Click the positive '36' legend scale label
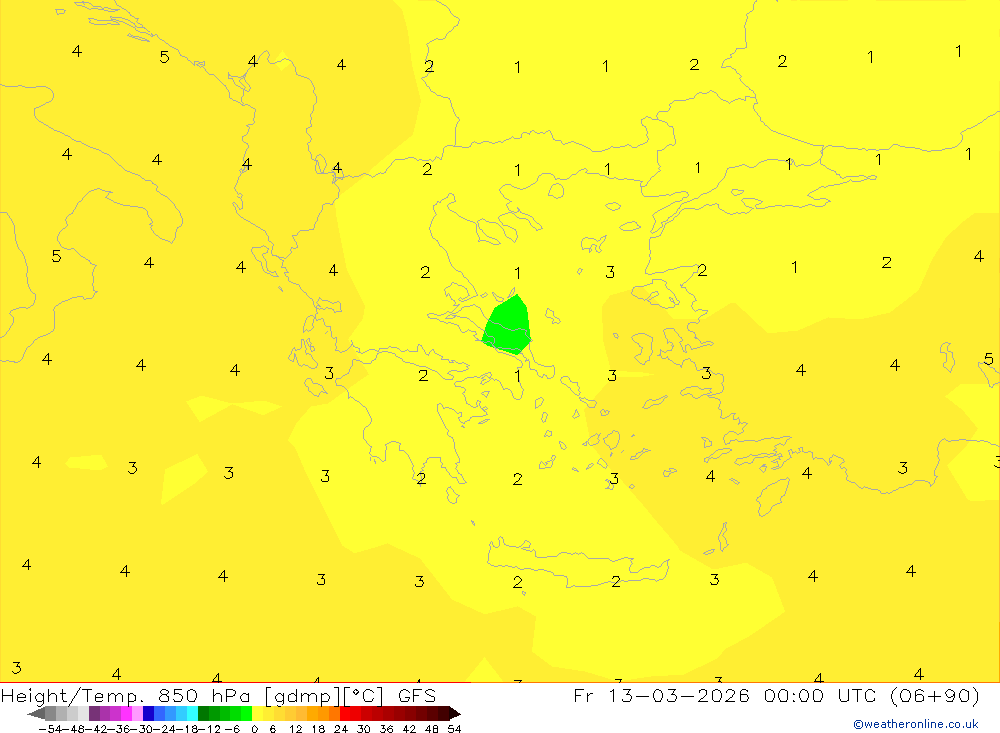Screen dimensions: 1000x733 (386, 729)
